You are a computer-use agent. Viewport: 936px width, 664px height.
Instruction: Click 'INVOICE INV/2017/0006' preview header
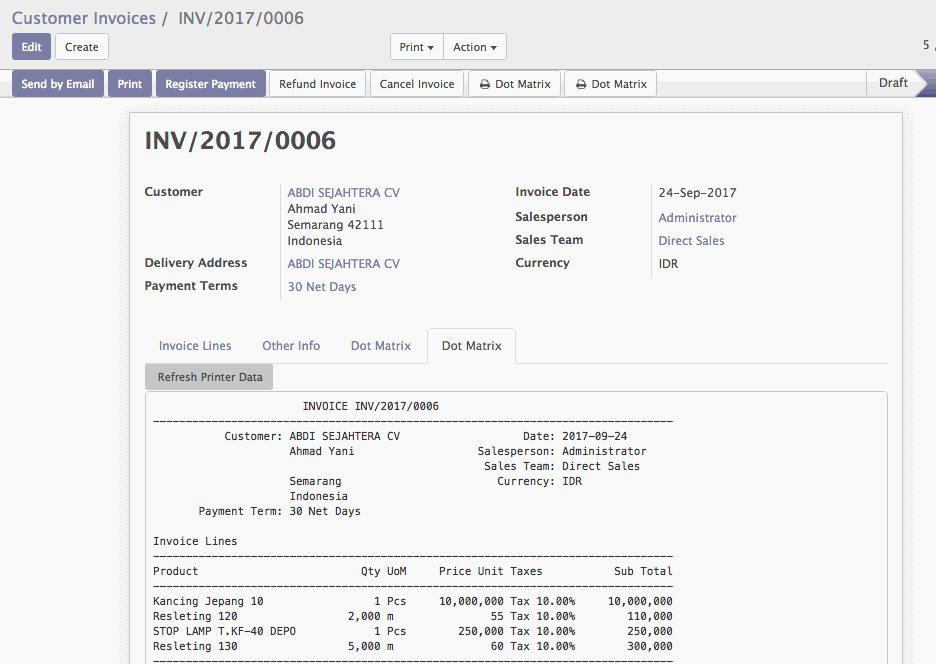tap(371, 406)
